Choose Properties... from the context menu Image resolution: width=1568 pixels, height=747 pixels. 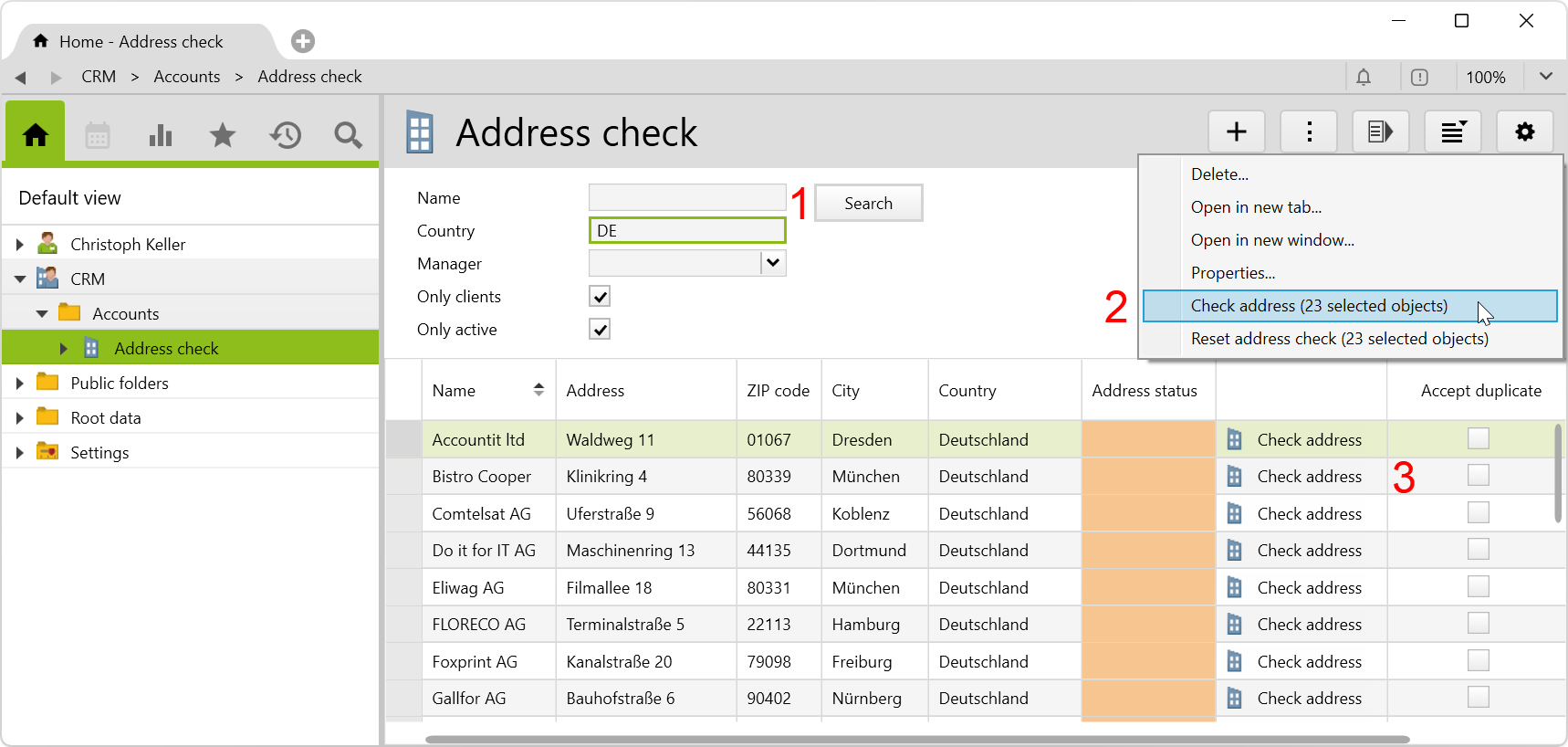[x=1233, y=273]
